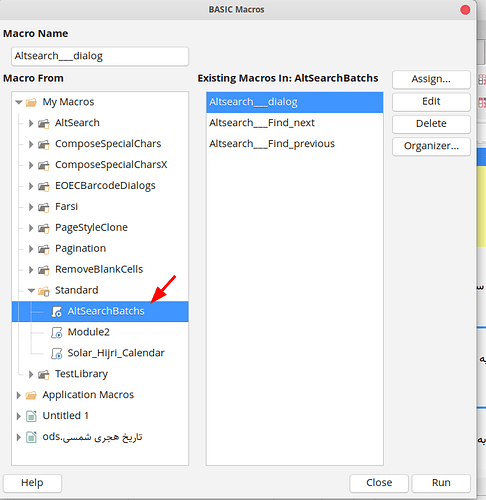Click the Application Macros folder icon
Image resolution: width=486 pixels, height=500 pixels.
[x=31, y=395]
